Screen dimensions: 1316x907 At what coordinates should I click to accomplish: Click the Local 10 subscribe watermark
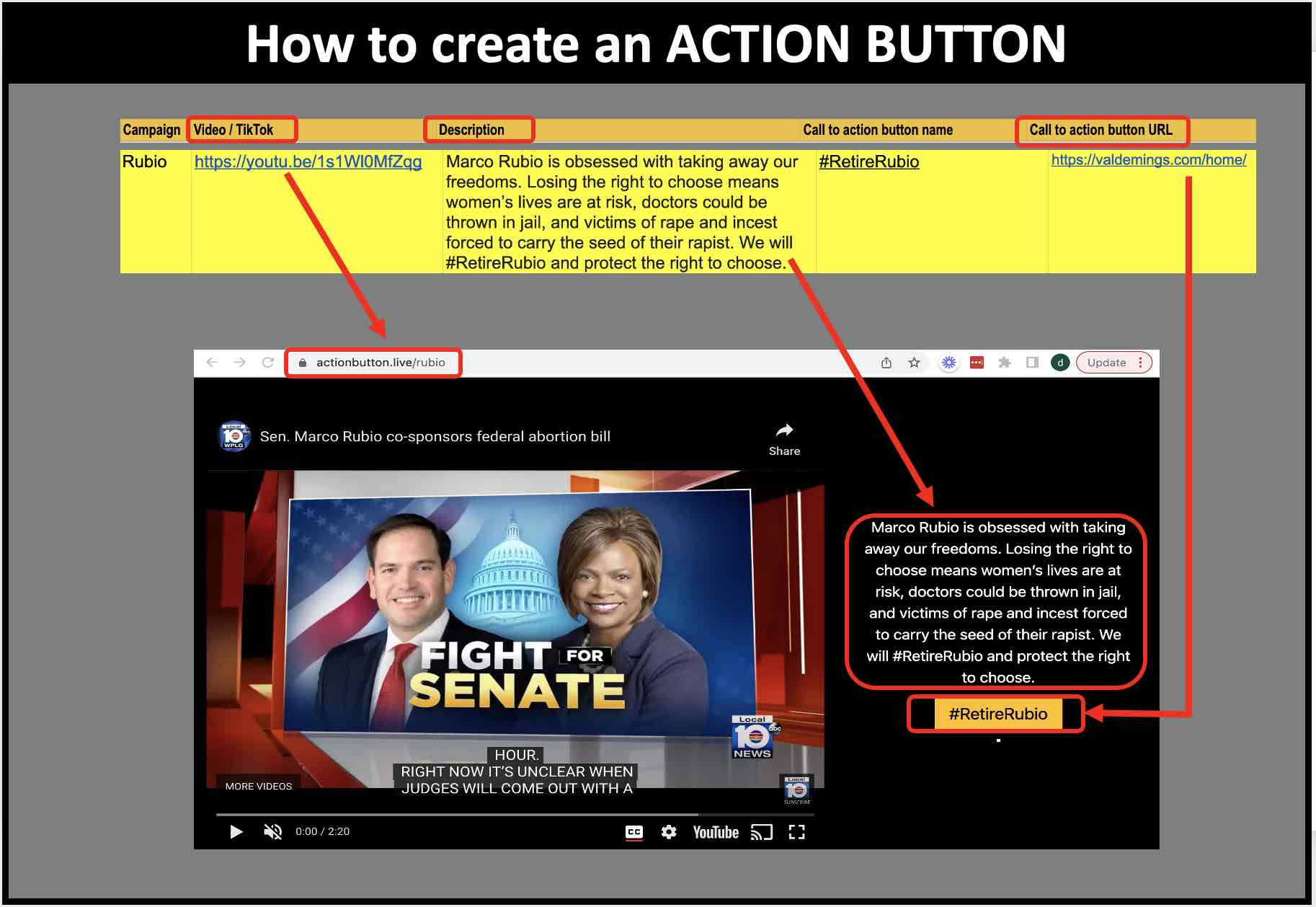(x=796, y=789)
